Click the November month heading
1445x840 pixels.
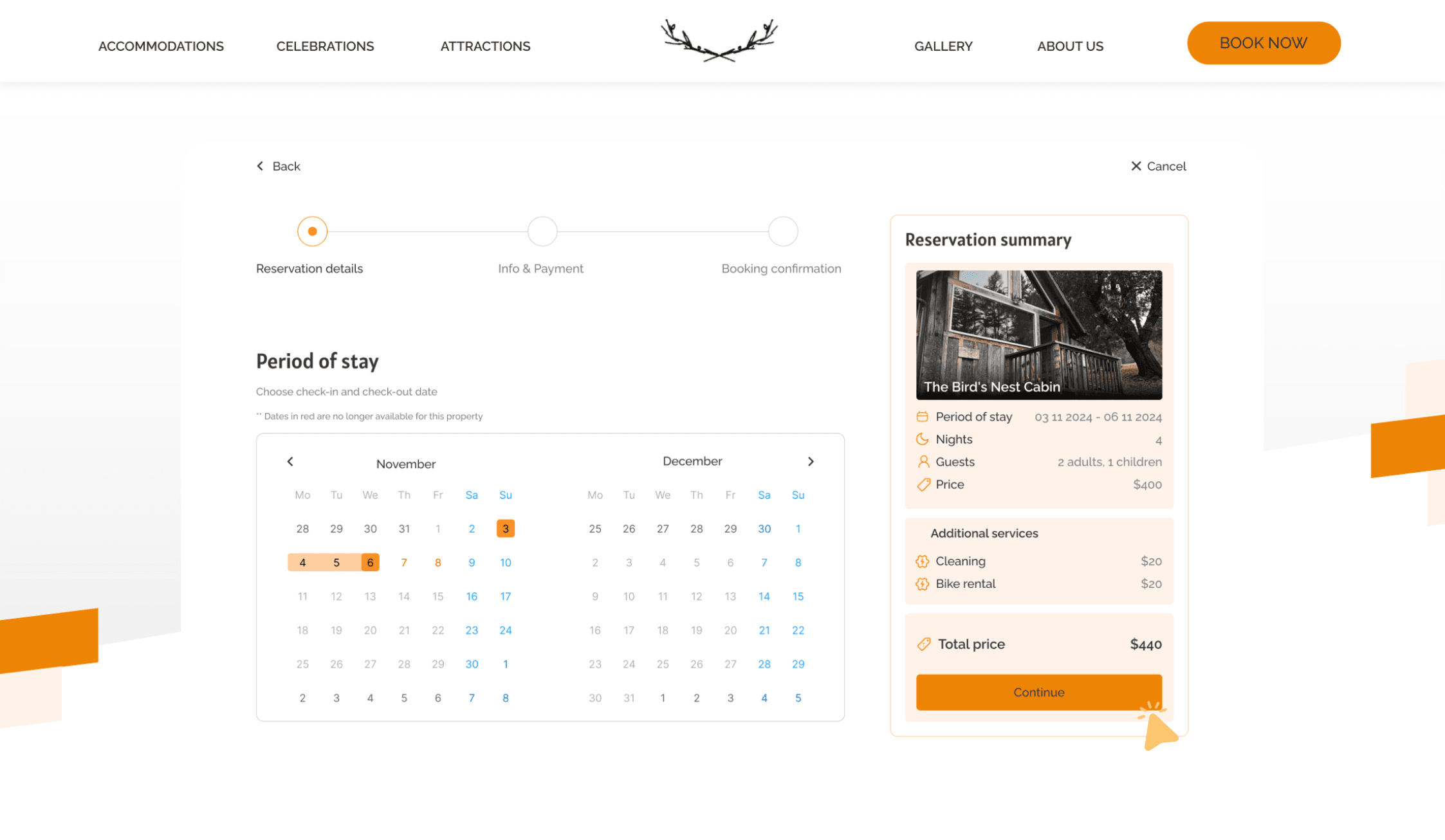point(406,464)
